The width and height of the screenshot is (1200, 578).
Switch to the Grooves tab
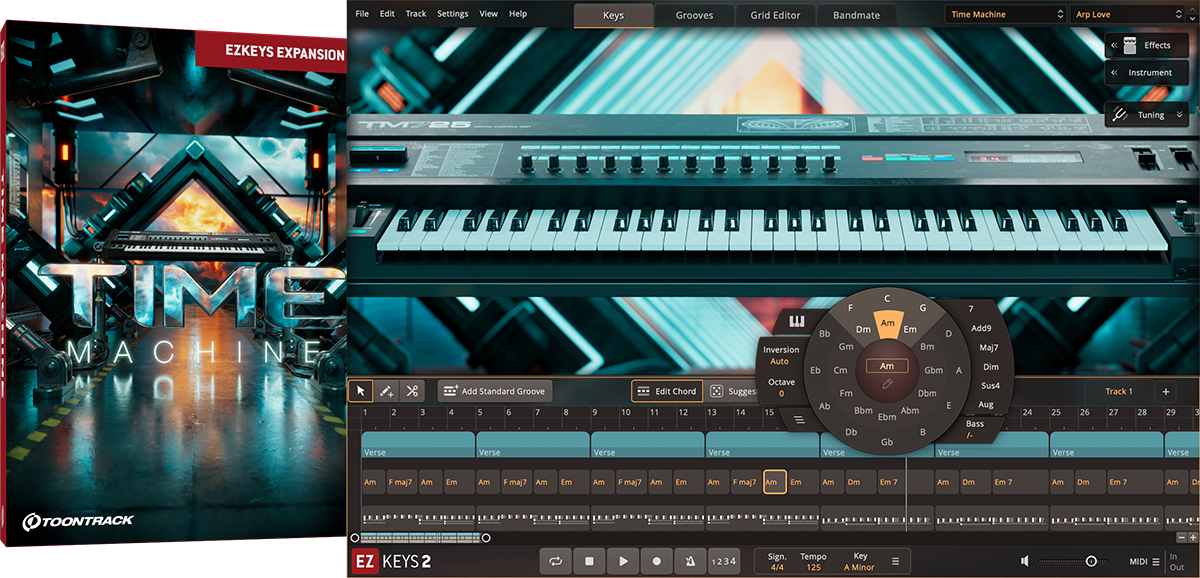point(695,15)
